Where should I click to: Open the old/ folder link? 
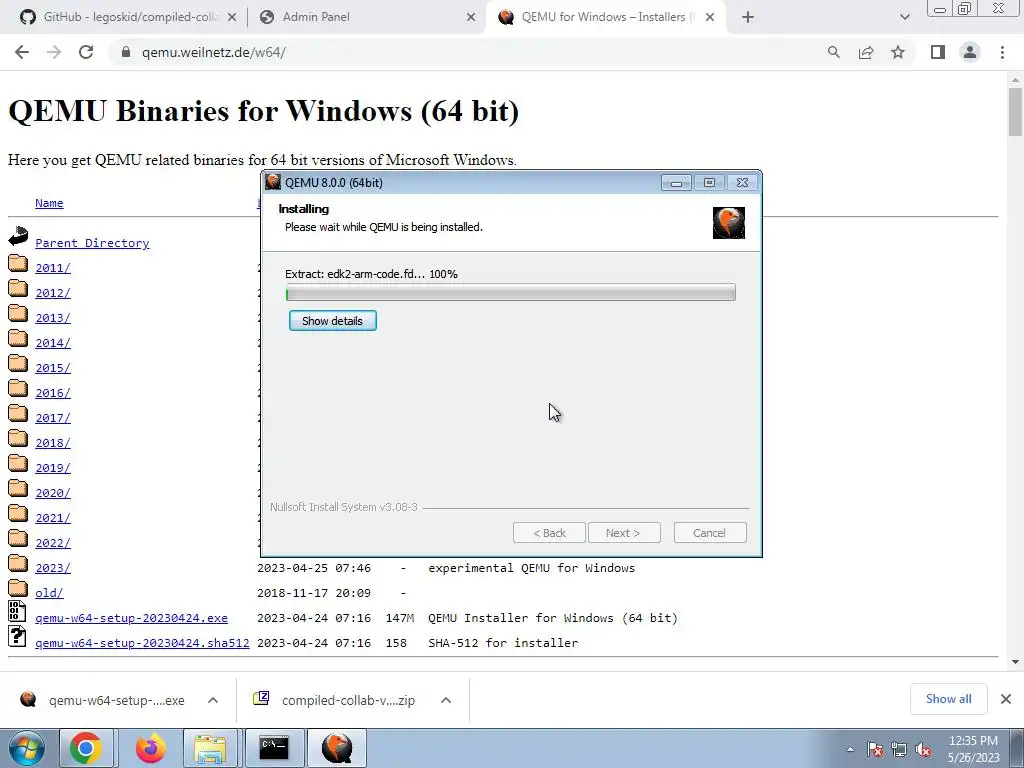click(49, 593)
